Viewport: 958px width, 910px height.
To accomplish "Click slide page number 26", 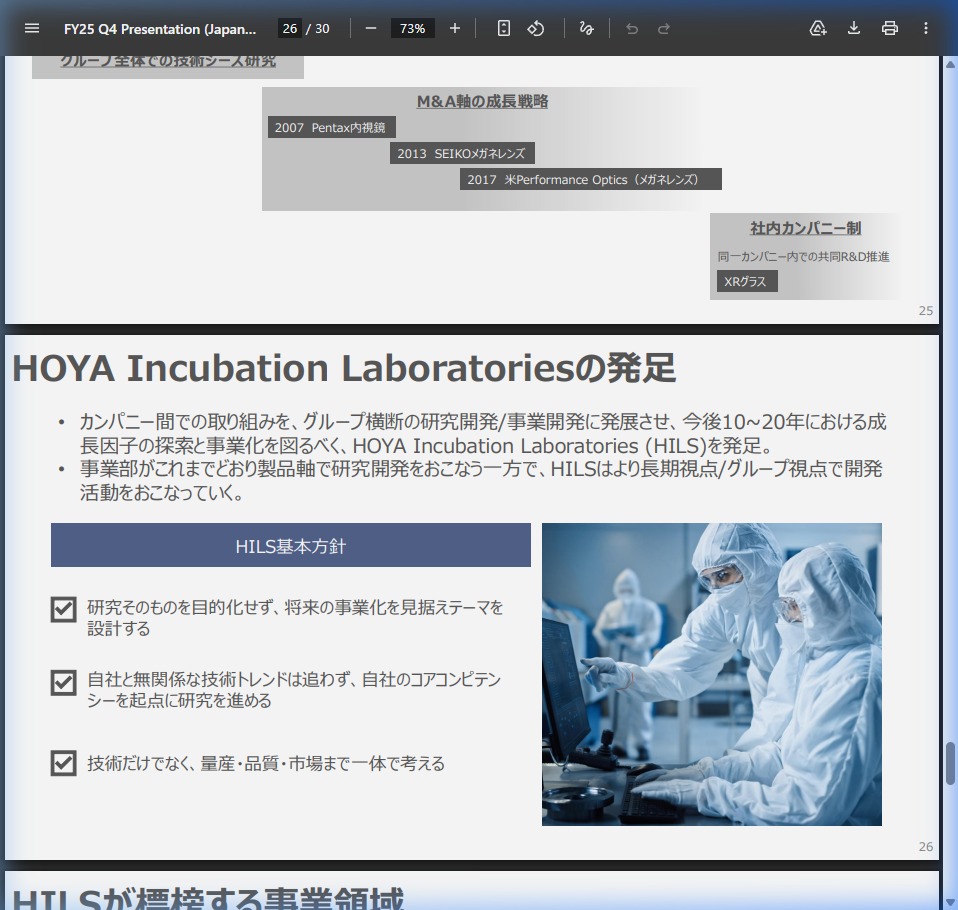I will click(x=926, y=846).
